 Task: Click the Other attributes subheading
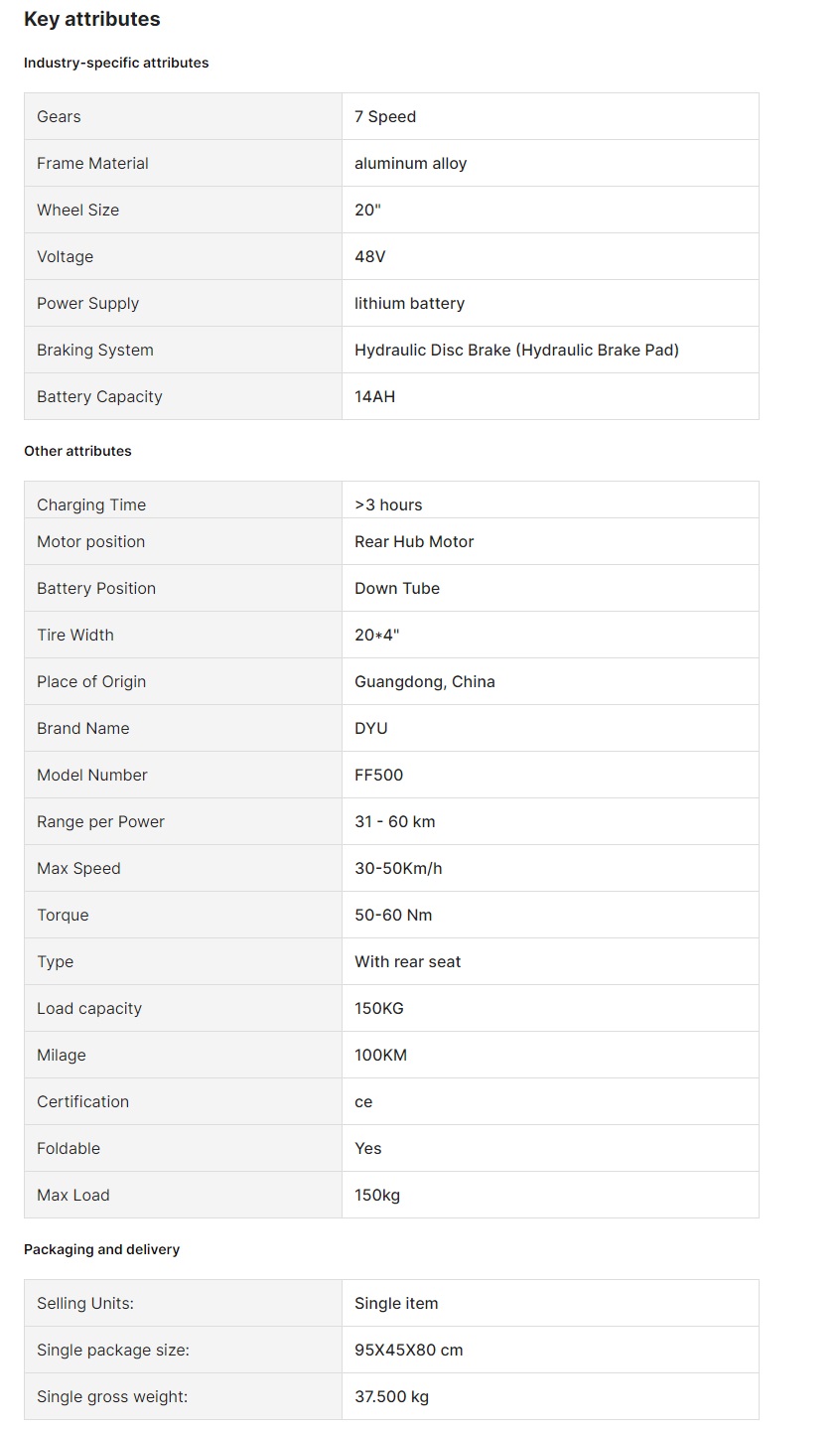77,451
